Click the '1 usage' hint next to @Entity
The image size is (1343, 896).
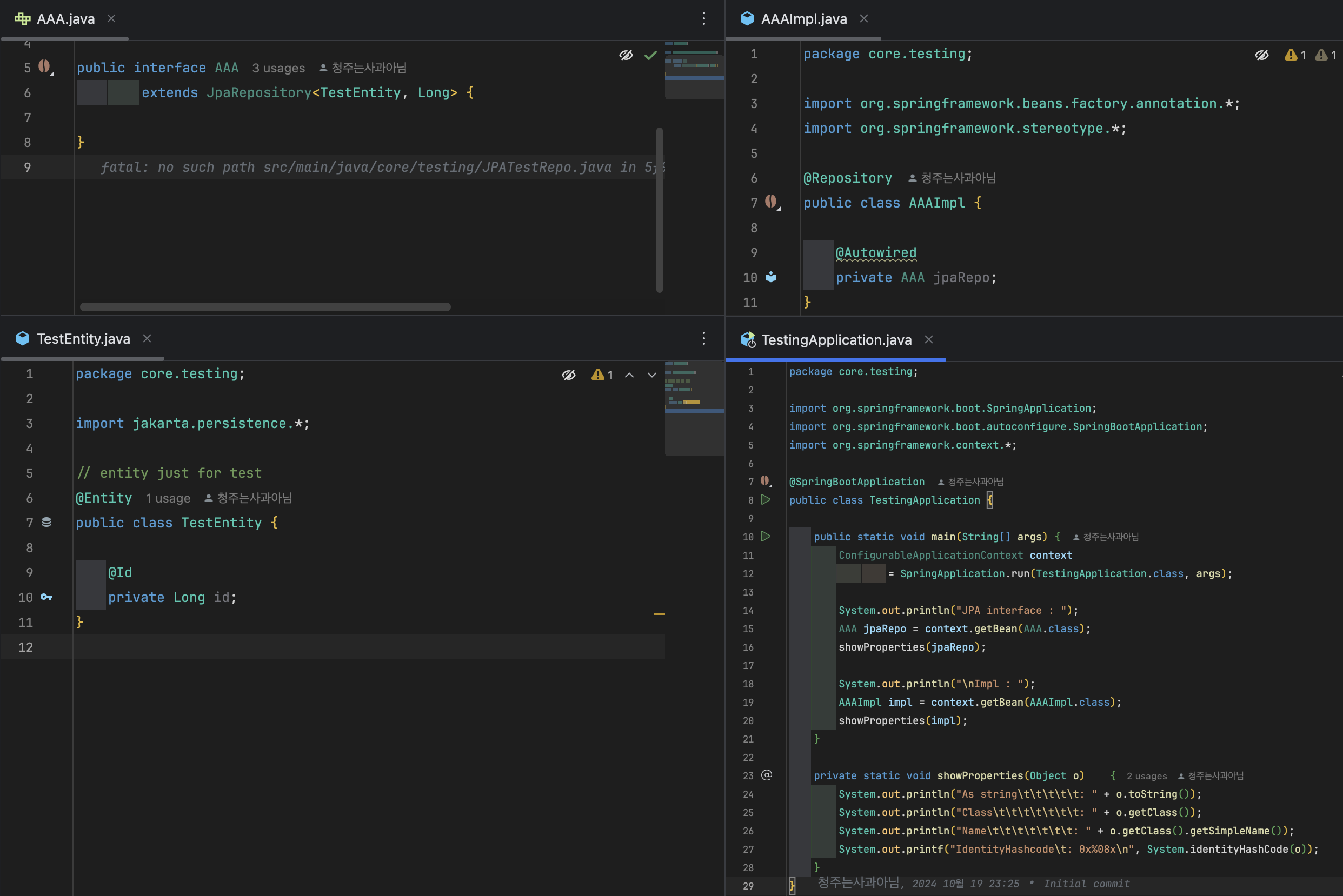[x=168, y=498]
